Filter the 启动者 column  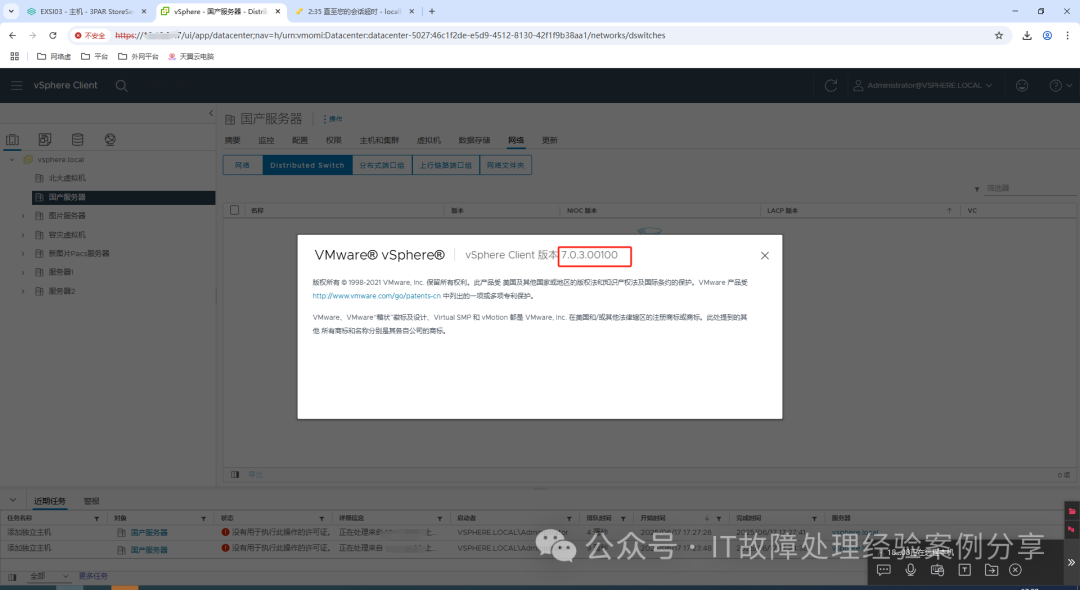[569, 518]
